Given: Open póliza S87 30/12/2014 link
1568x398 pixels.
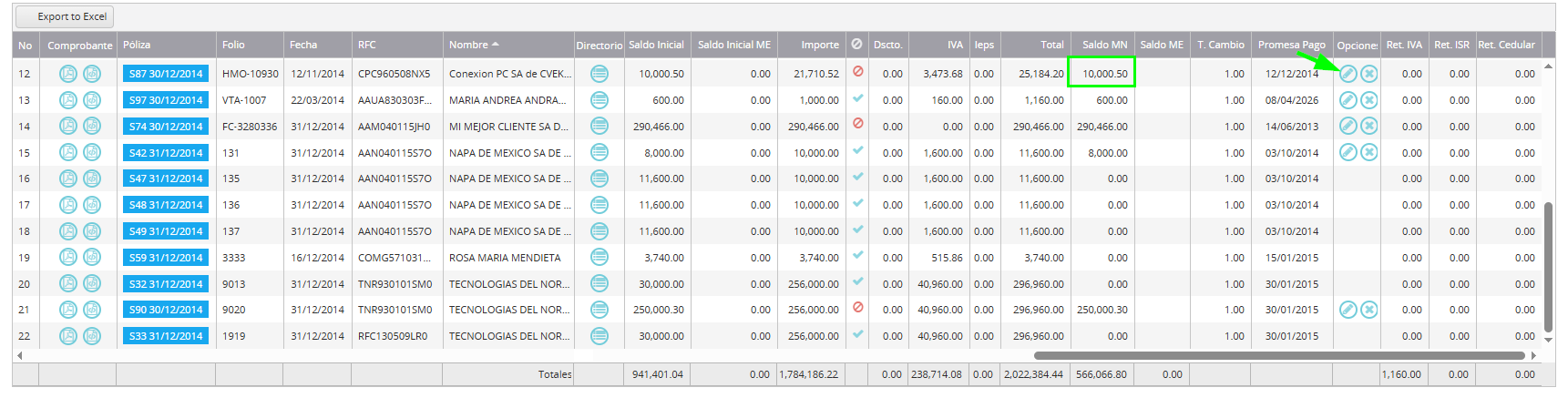Looking at the screenshot, I should 166,74.
